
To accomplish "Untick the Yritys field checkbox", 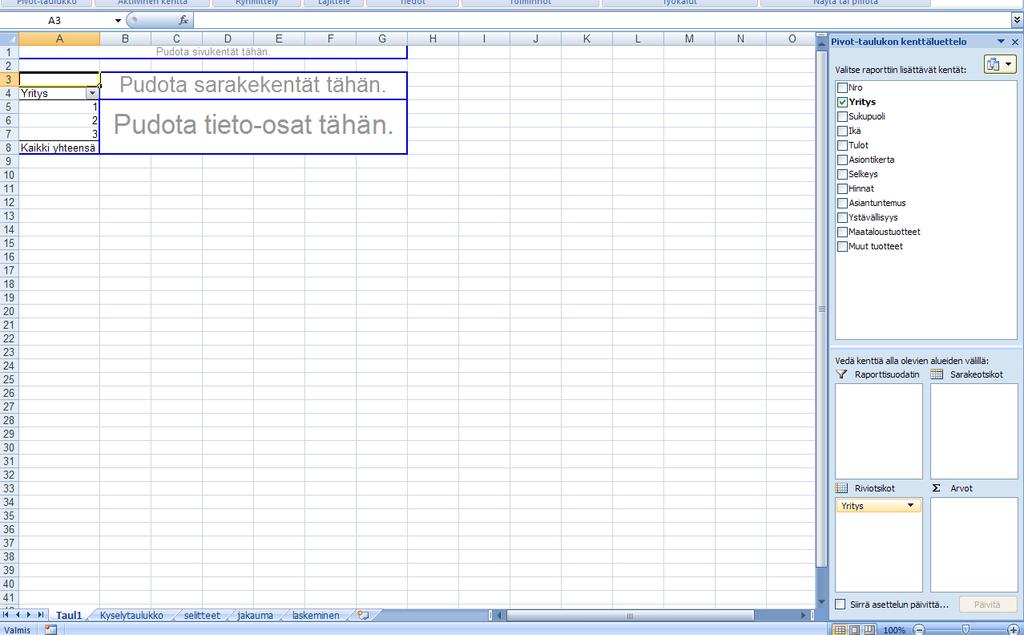I will pos(842,102).
